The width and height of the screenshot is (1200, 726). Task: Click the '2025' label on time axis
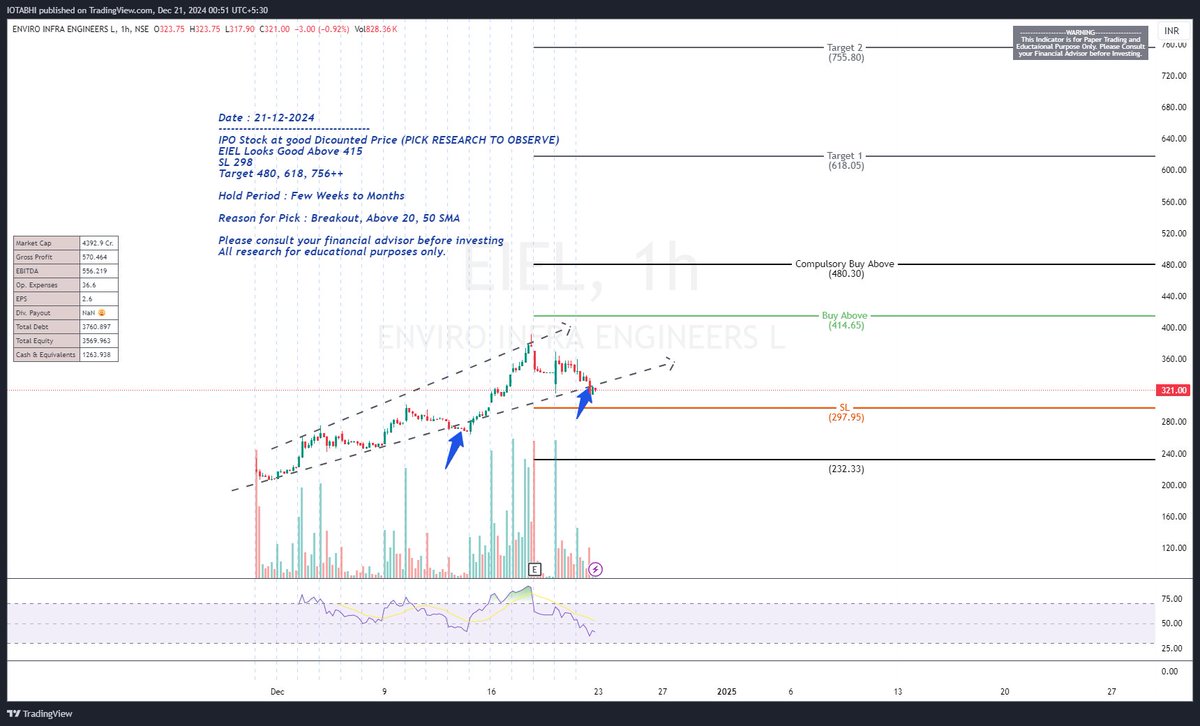coord(727,691)
